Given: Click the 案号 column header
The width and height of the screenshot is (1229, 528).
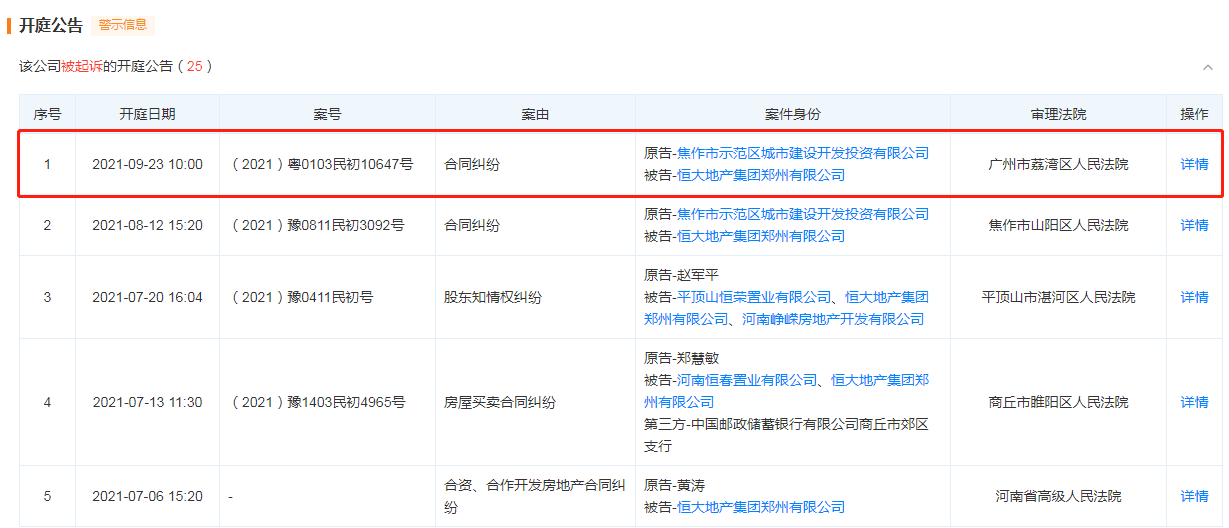Looking at the screenshot, I should [327, 114].
